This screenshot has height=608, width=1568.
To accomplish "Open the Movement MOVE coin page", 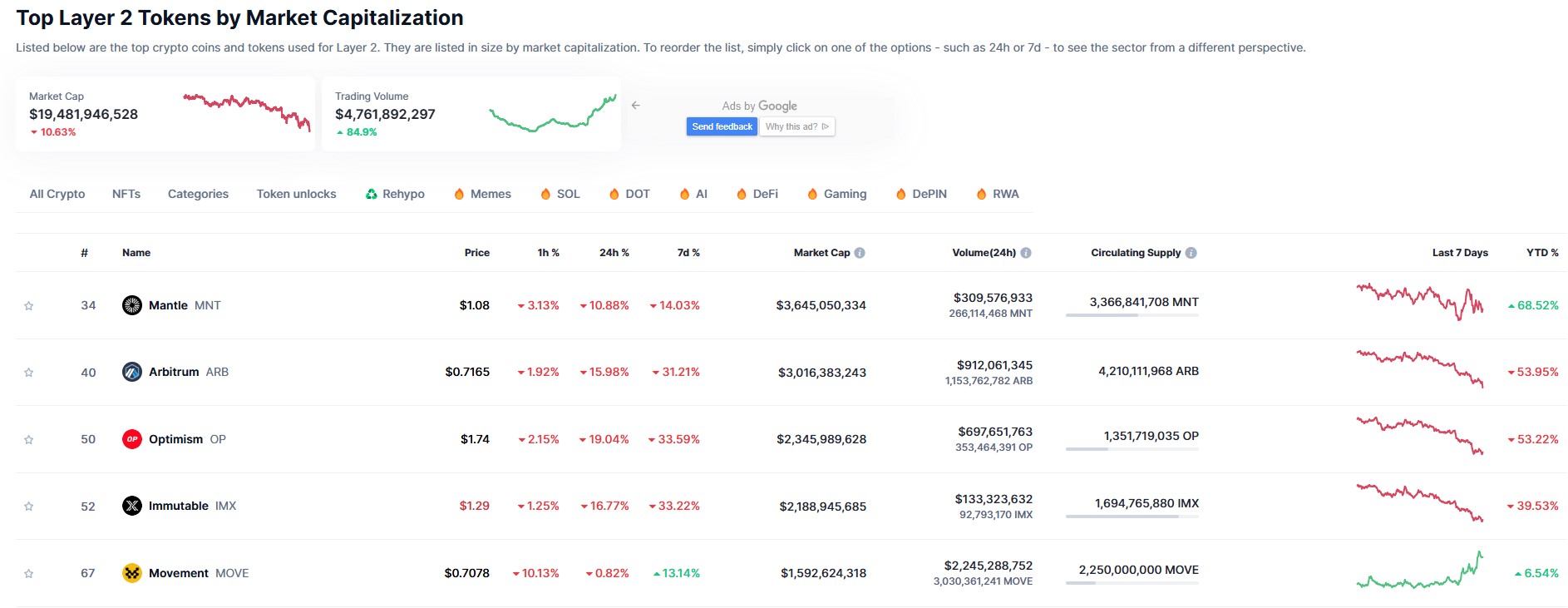I will pyautogui.click(x=199, y=573).
